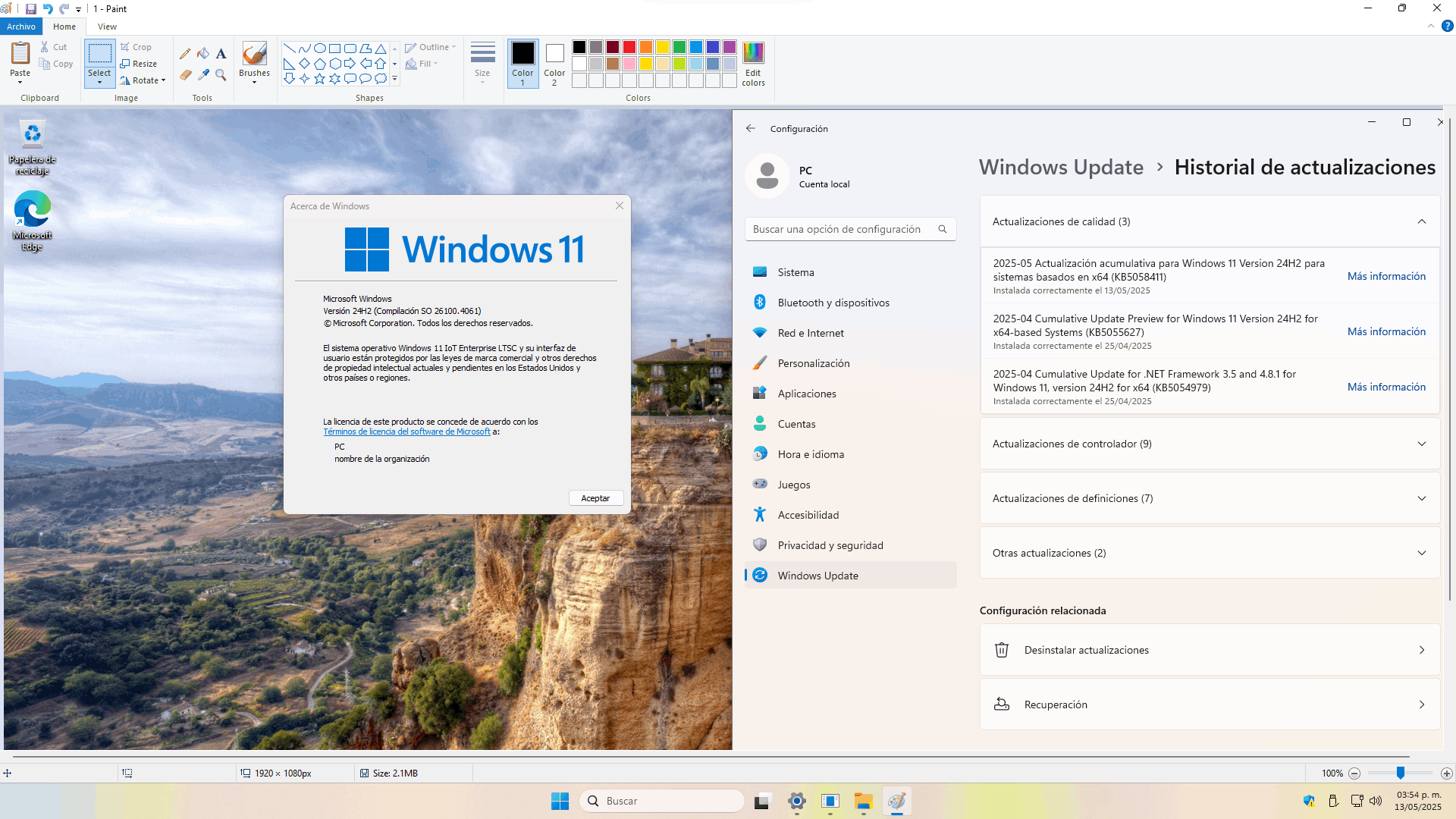Click the Redo arrow in title bar
The image size is (1456, 819).
[x=64, y=9]
